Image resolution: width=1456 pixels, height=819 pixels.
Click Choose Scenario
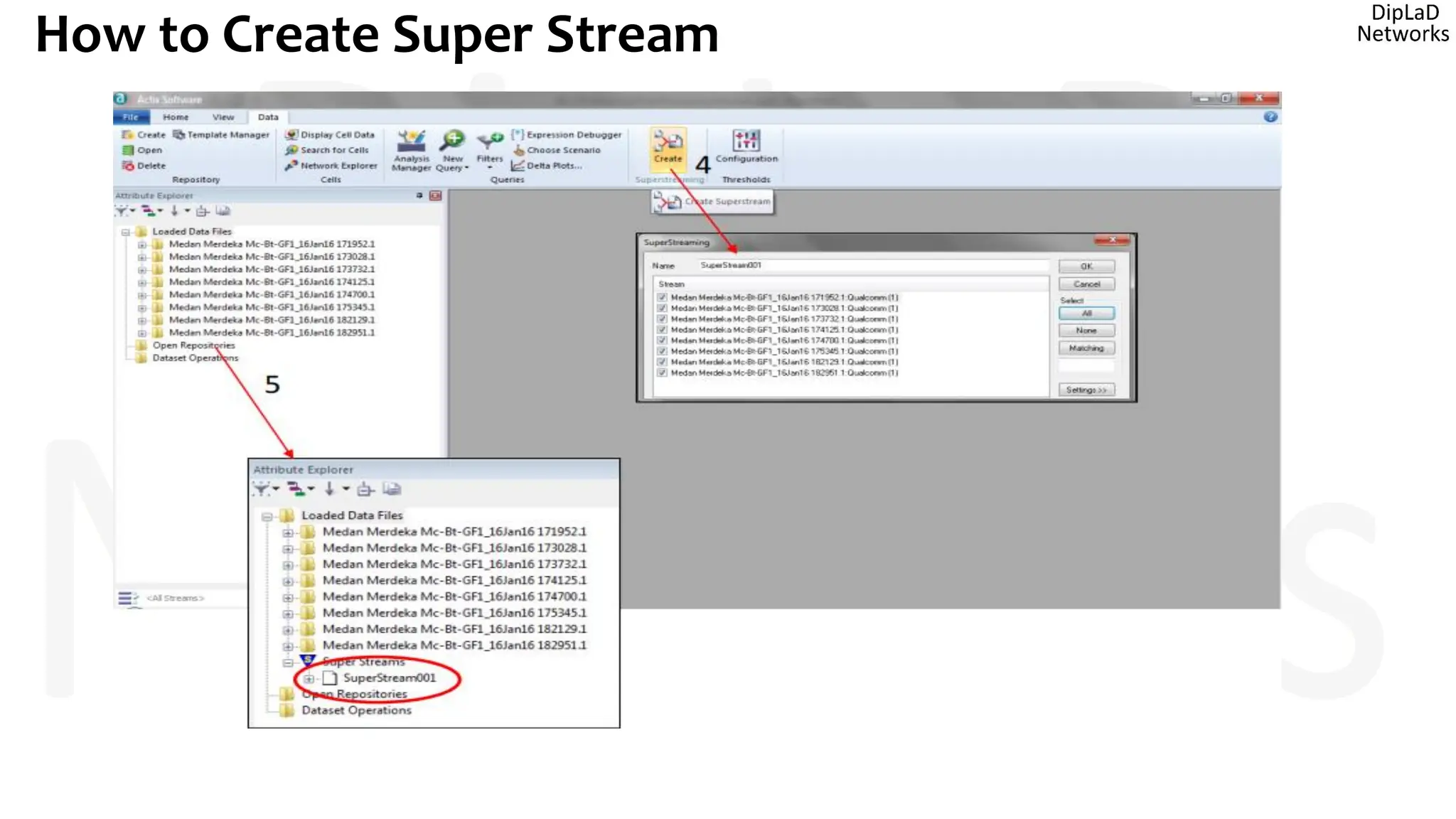pos(557,150)
